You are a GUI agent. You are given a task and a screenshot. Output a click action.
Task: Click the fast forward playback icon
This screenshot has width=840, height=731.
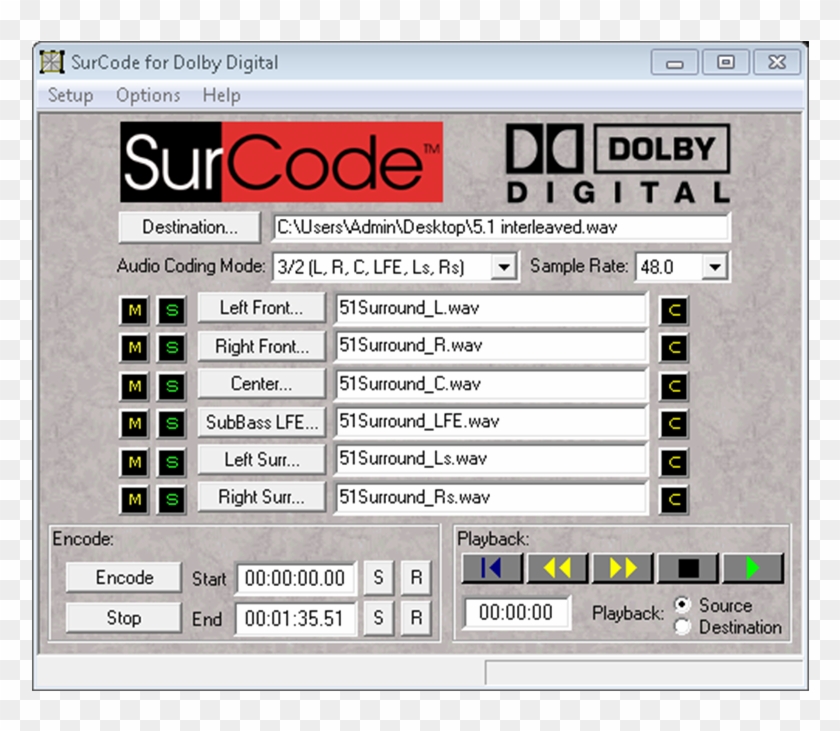click(x=622, y=566)
